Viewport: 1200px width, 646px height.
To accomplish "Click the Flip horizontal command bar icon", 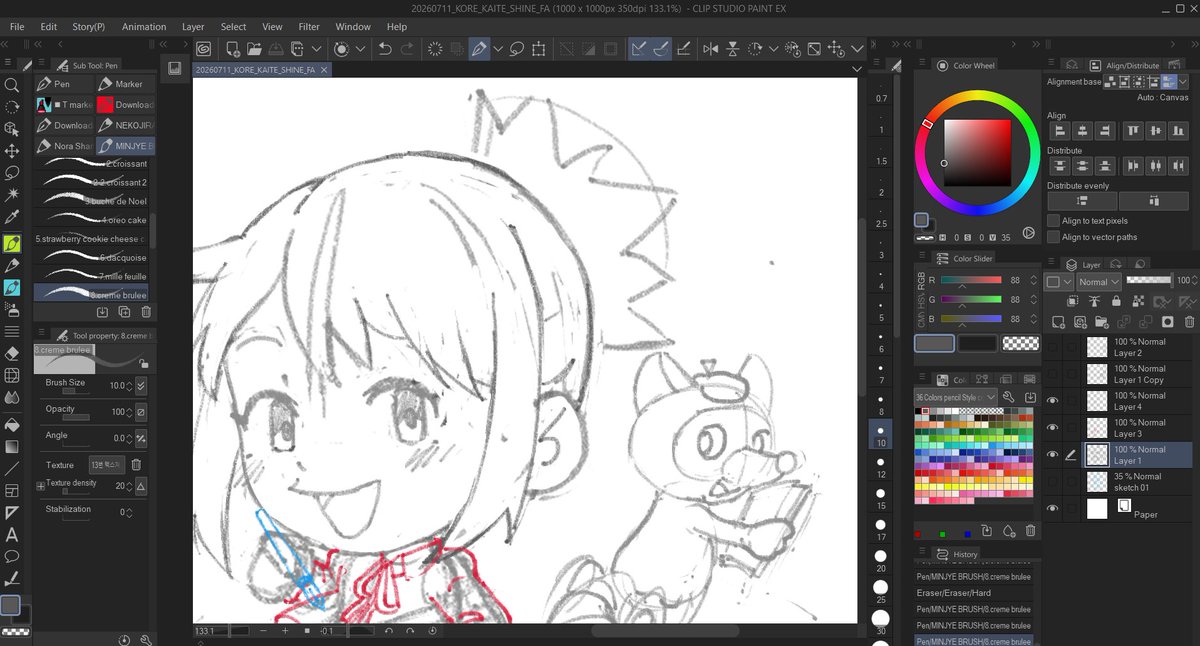I will (711, 48).
